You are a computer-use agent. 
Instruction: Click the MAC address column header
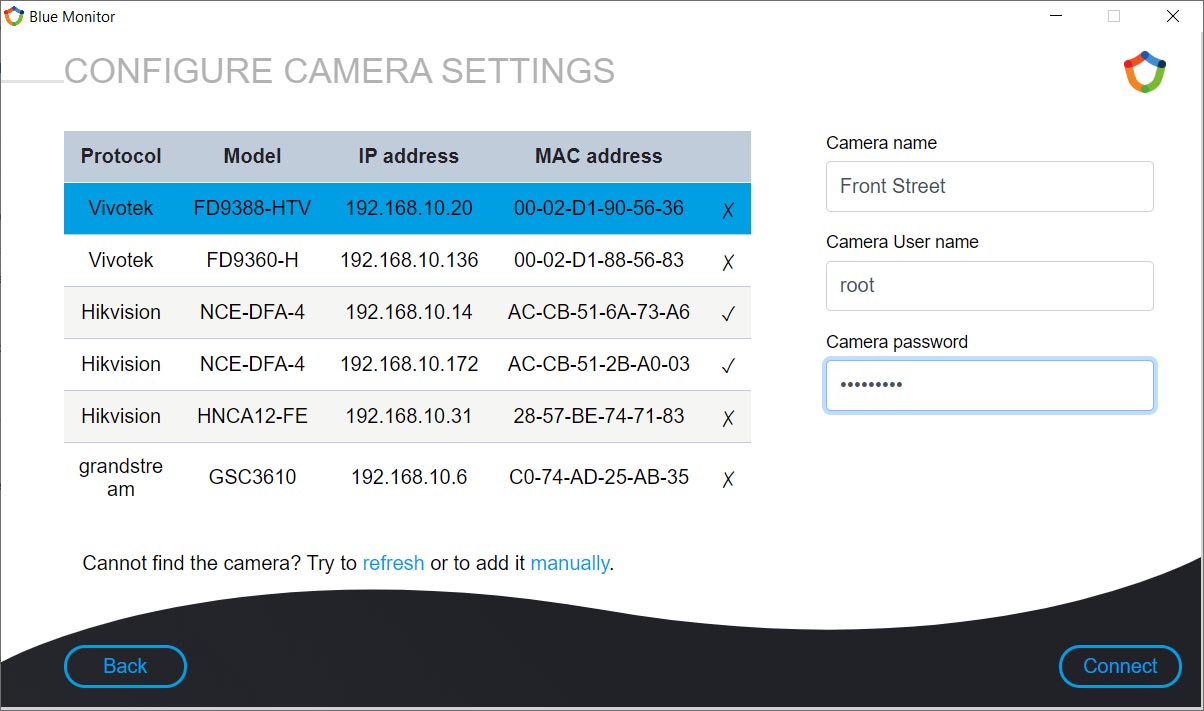click(599, 156)
